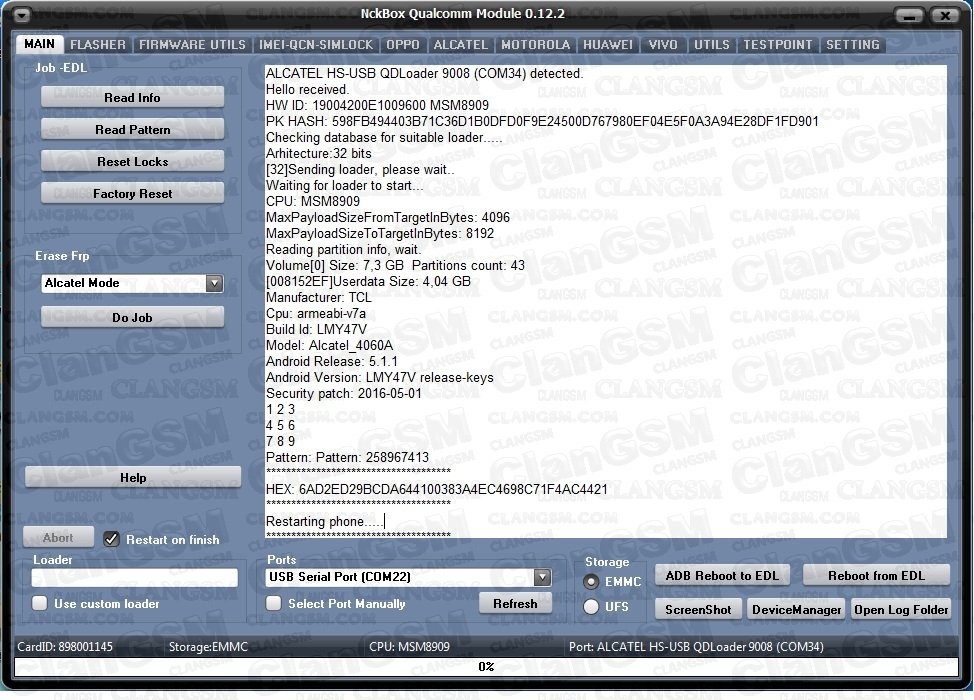Go to the VIVO tab
The width and height of the screenshot is (974, 700).
click(x=663, y=45)
